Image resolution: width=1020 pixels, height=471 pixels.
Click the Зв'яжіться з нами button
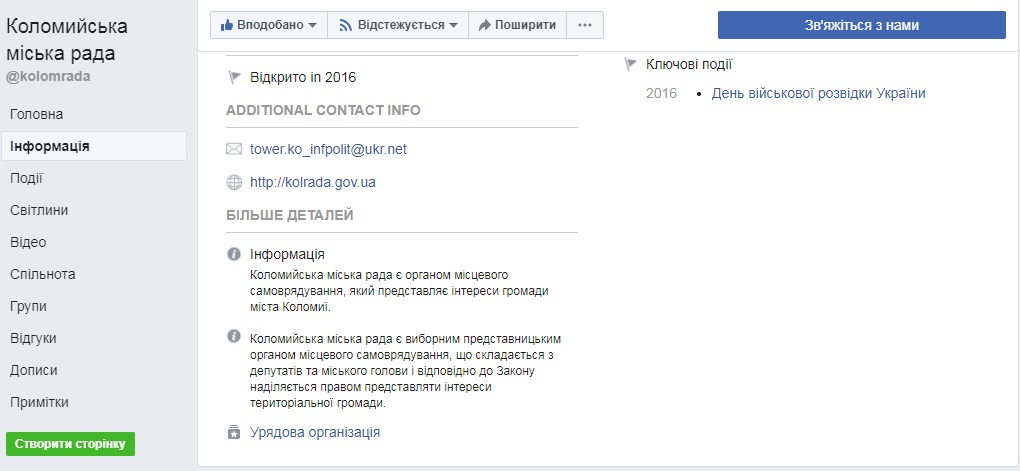pyautogui.click(x=861, y=25)
